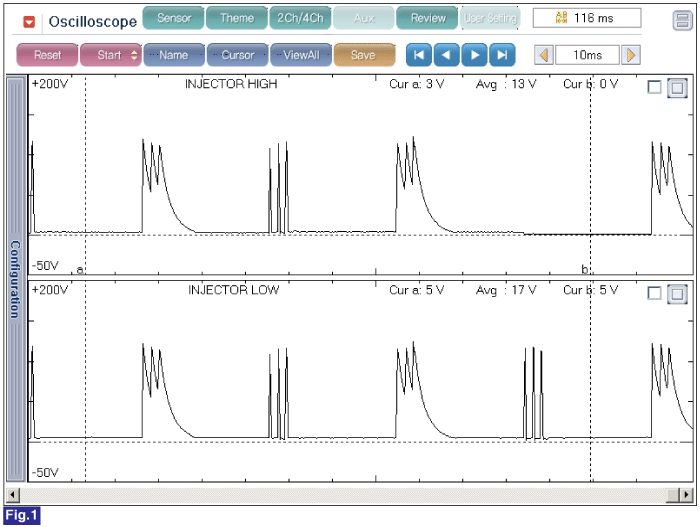The image size is (700, 527).
Task: Click the INJECTOR LOW channel label
Action: coord(233,290)
